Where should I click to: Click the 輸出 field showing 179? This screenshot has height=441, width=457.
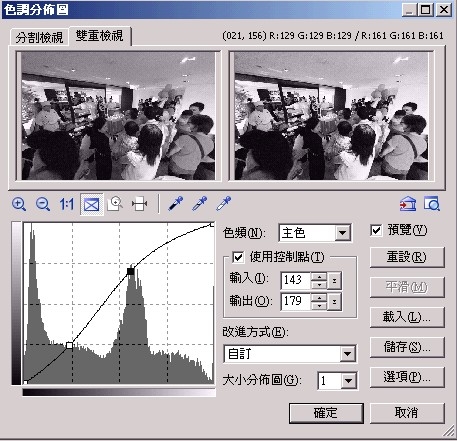coord(296,302)
